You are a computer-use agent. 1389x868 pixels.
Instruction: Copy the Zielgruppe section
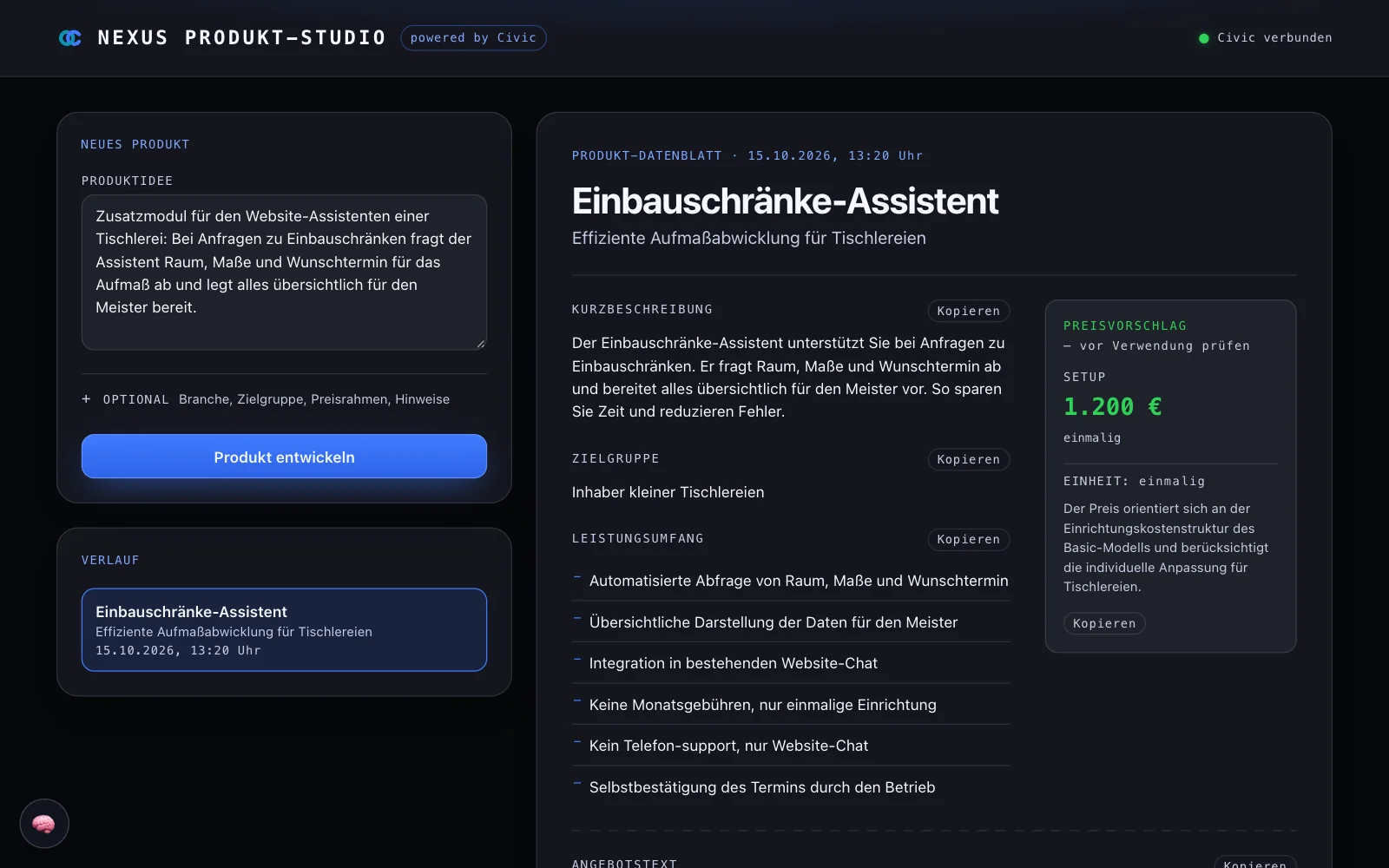coord(968,459)
